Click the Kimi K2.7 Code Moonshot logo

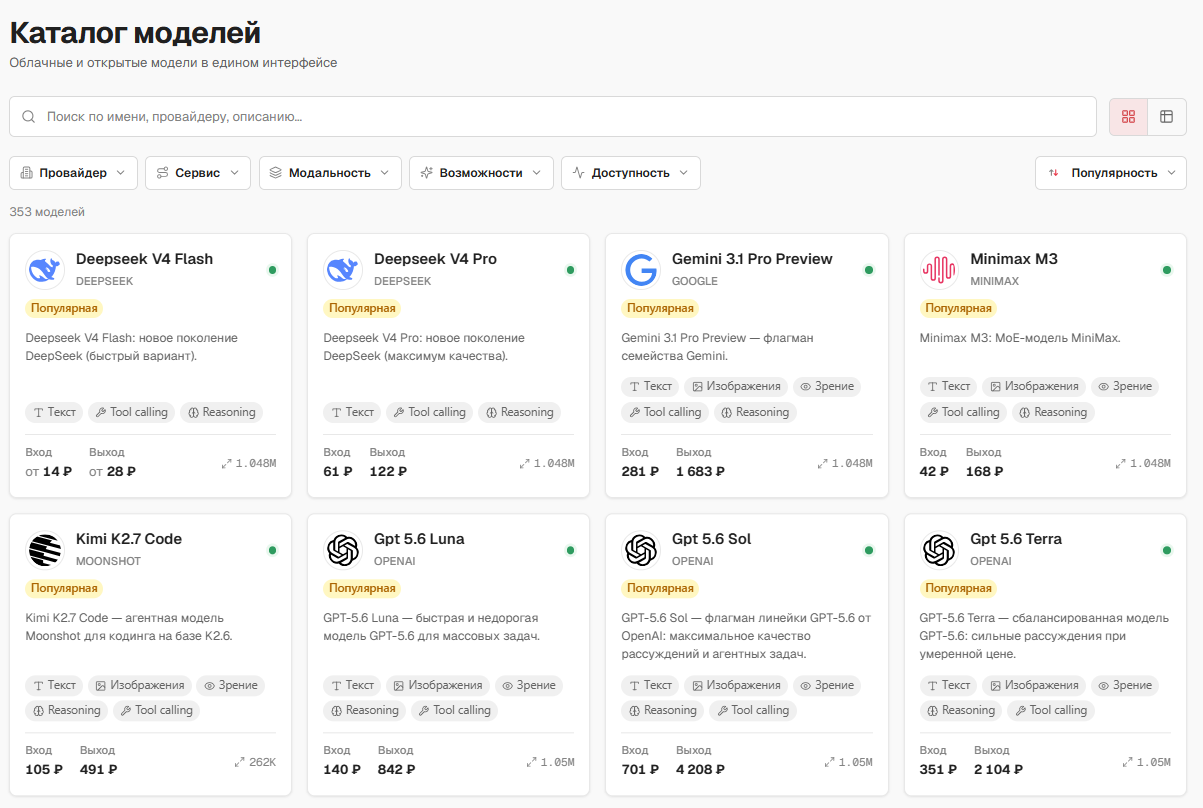tap(45, 550)
